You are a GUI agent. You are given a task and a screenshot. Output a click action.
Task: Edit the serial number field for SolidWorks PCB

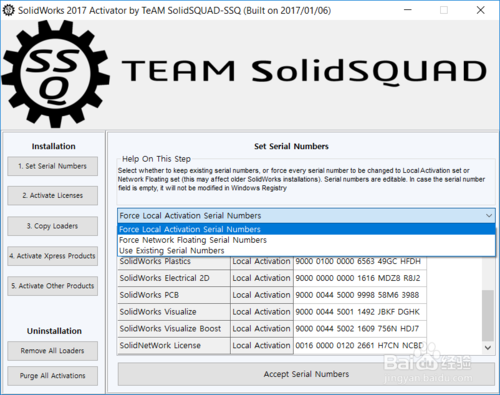click(360, 295)
